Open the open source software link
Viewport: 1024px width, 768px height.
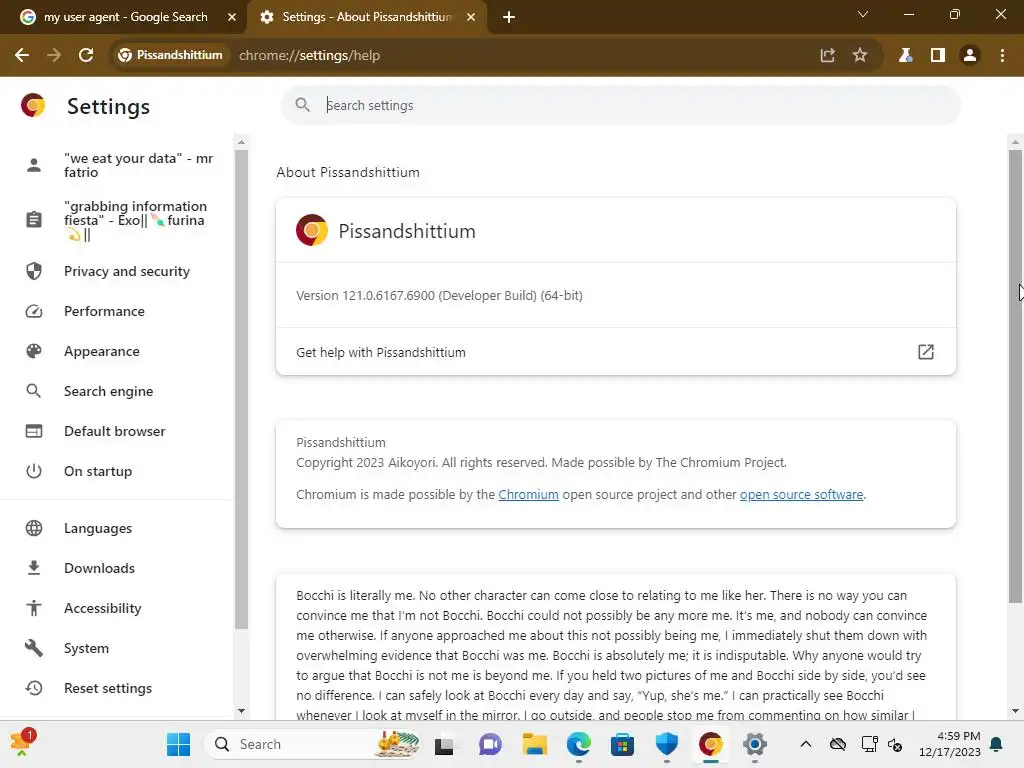(x=801, y=494)
